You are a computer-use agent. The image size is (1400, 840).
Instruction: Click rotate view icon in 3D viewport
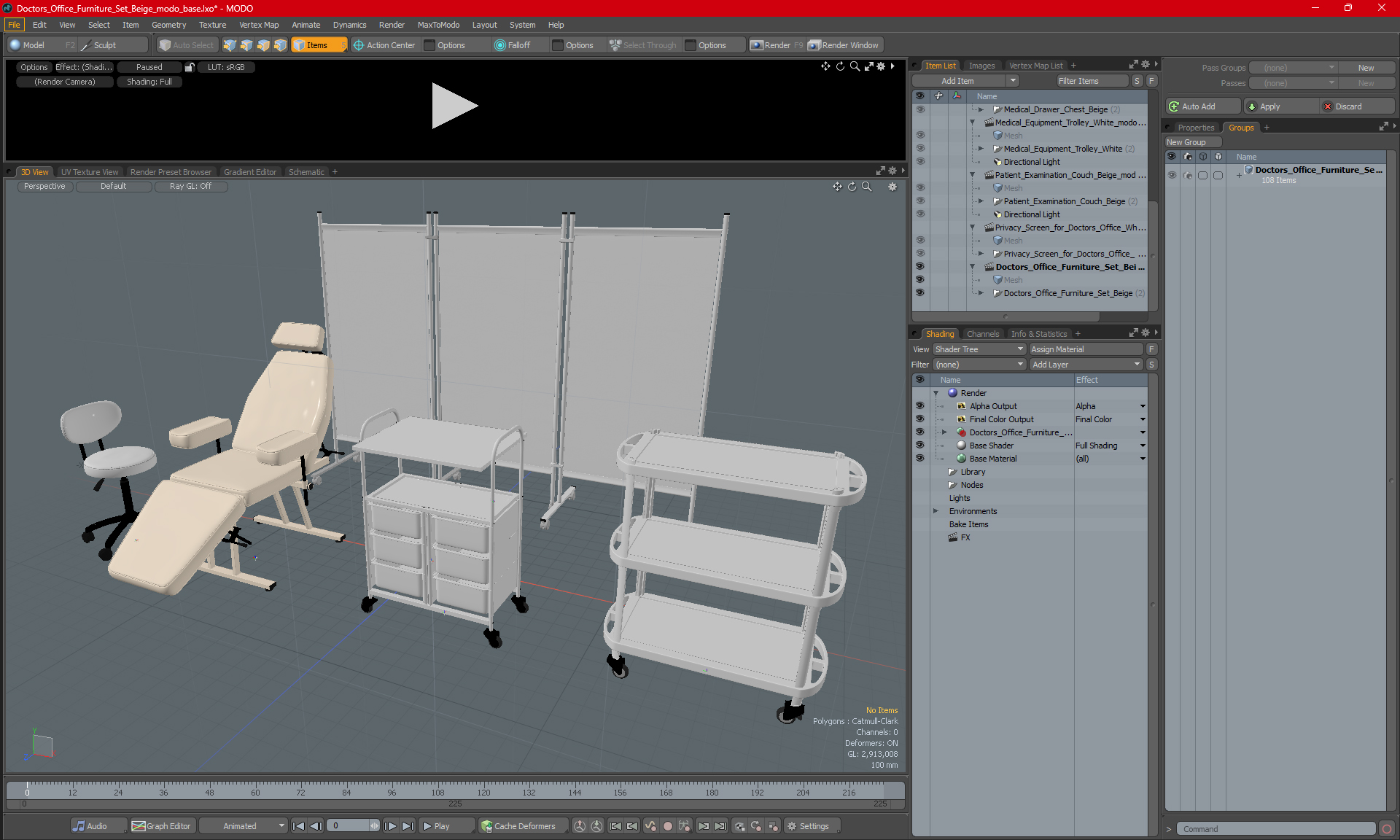click(852, 187)
